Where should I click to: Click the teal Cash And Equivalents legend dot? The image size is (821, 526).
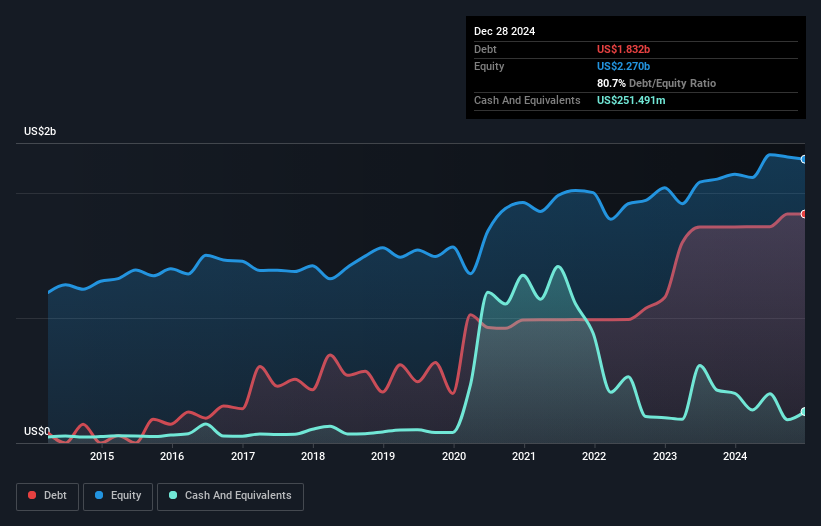coord(174,496)
